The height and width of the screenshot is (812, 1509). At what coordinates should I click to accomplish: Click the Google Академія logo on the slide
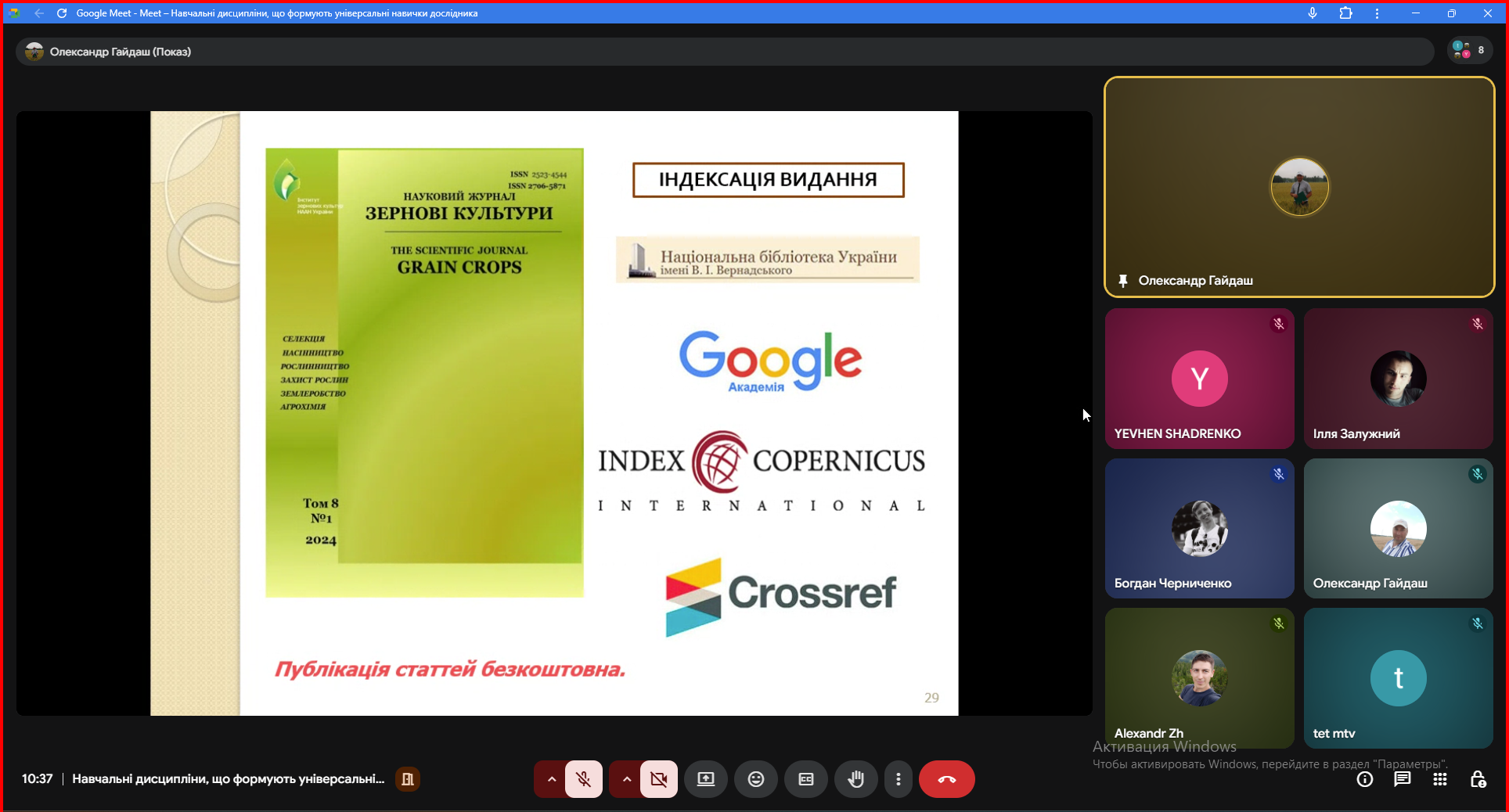coord(770,361)
